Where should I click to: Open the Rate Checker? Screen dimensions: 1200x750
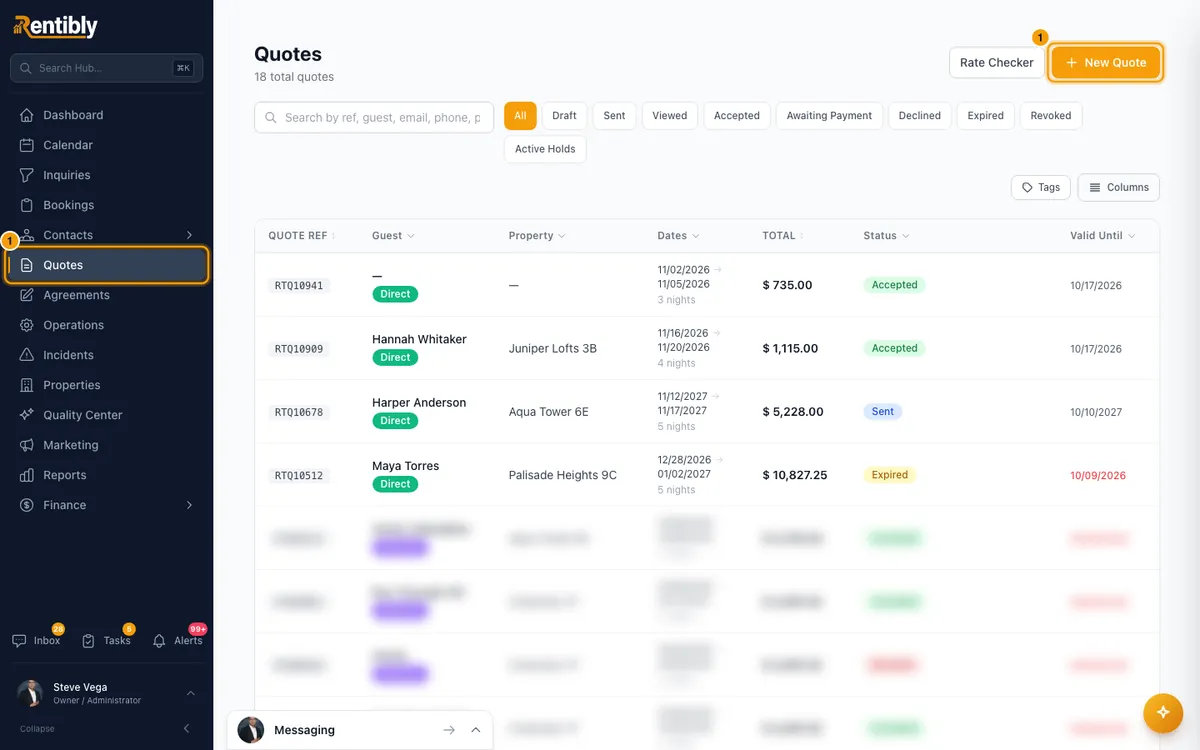(997, 62)
